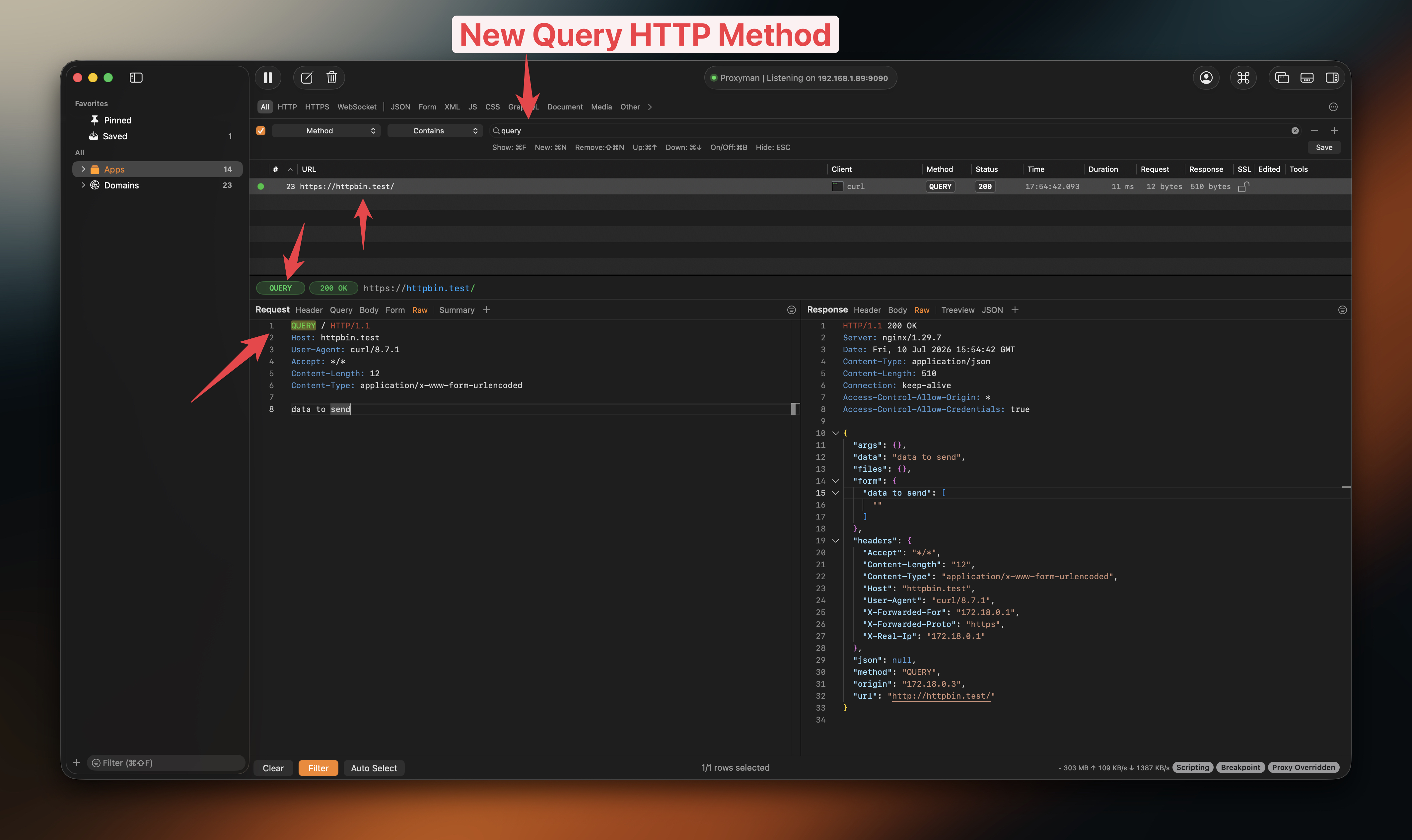Toggle Auto Select option
Viewport: 1412px width, 840px height.
coord(374,768)
